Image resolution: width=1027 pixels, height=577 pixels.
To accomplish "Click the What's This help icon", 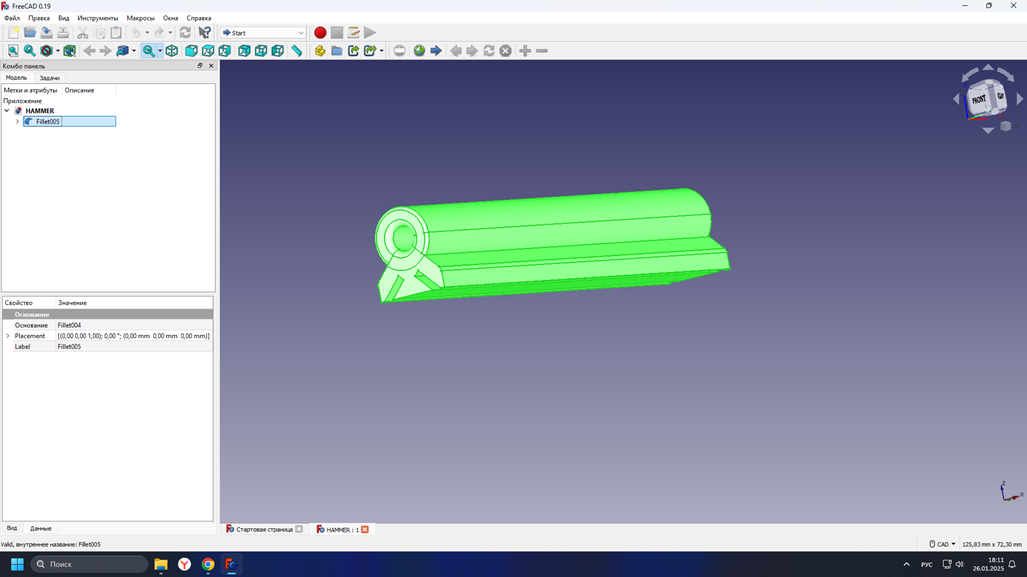I will click(x=205, y=33).
